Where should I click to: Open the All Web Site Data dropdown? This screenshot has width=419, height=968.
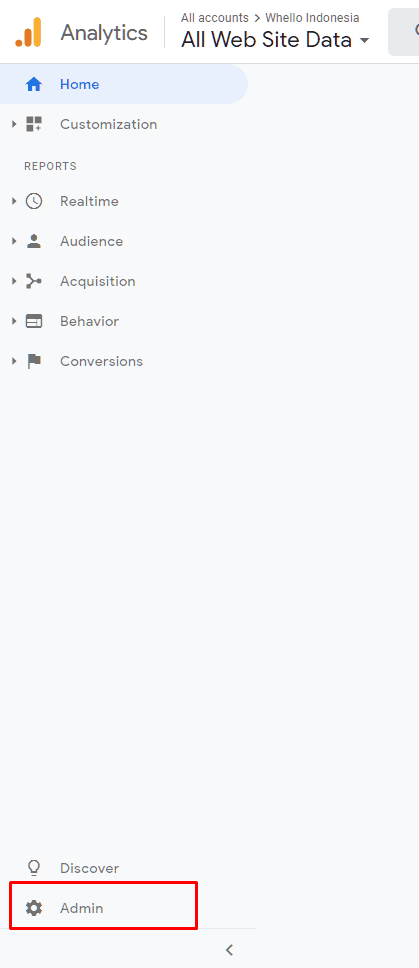pos(275,40)
